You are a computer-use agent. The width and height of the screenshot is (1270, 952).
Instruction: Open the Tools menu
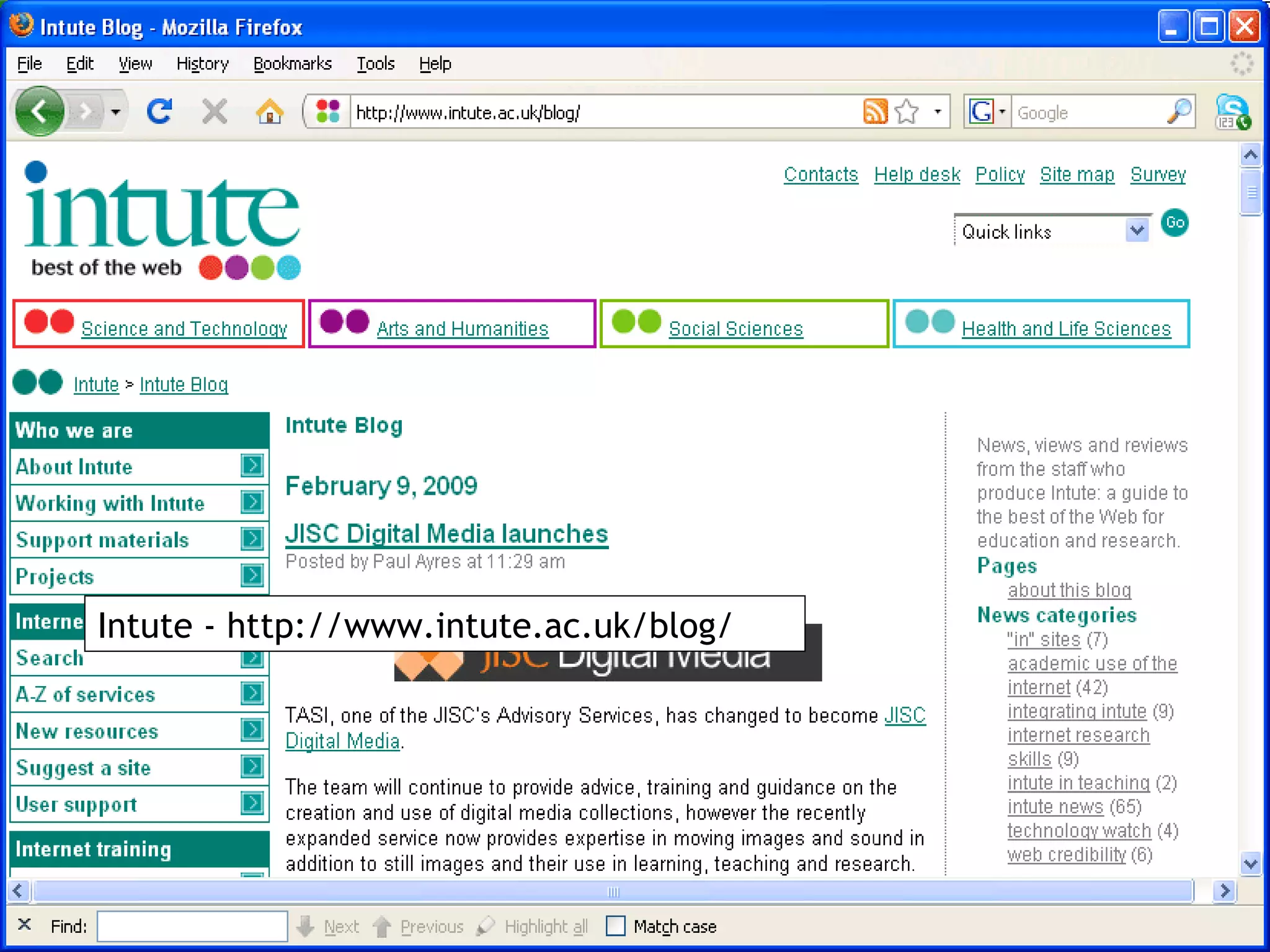pos(375,64)
